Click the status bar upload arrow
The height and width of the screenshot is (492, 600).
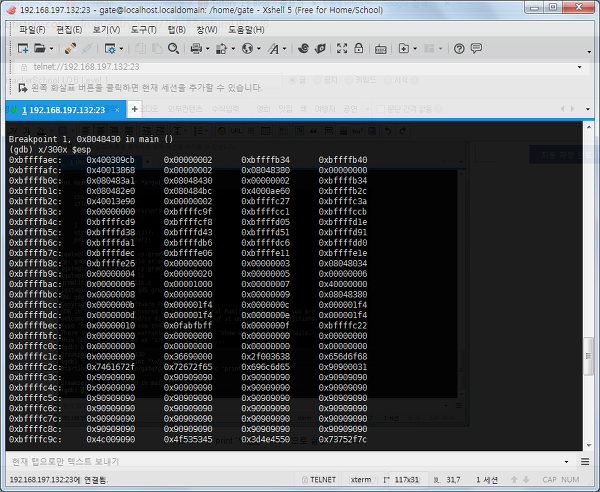click(514, 480)
